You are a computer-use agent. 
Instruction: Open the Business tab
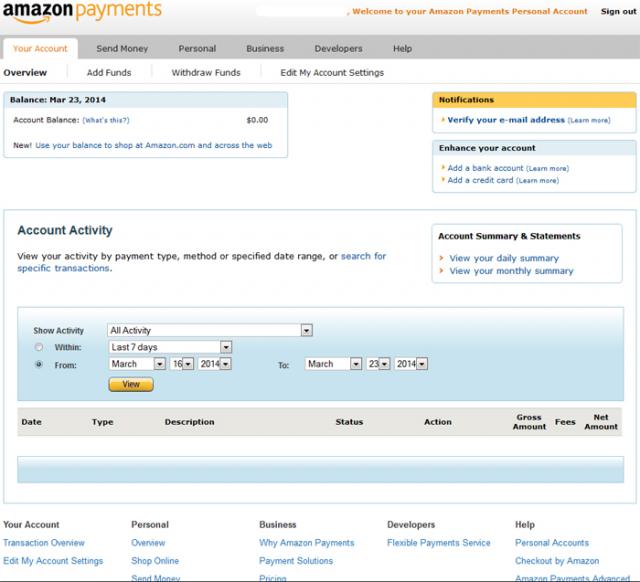(265, 49)
